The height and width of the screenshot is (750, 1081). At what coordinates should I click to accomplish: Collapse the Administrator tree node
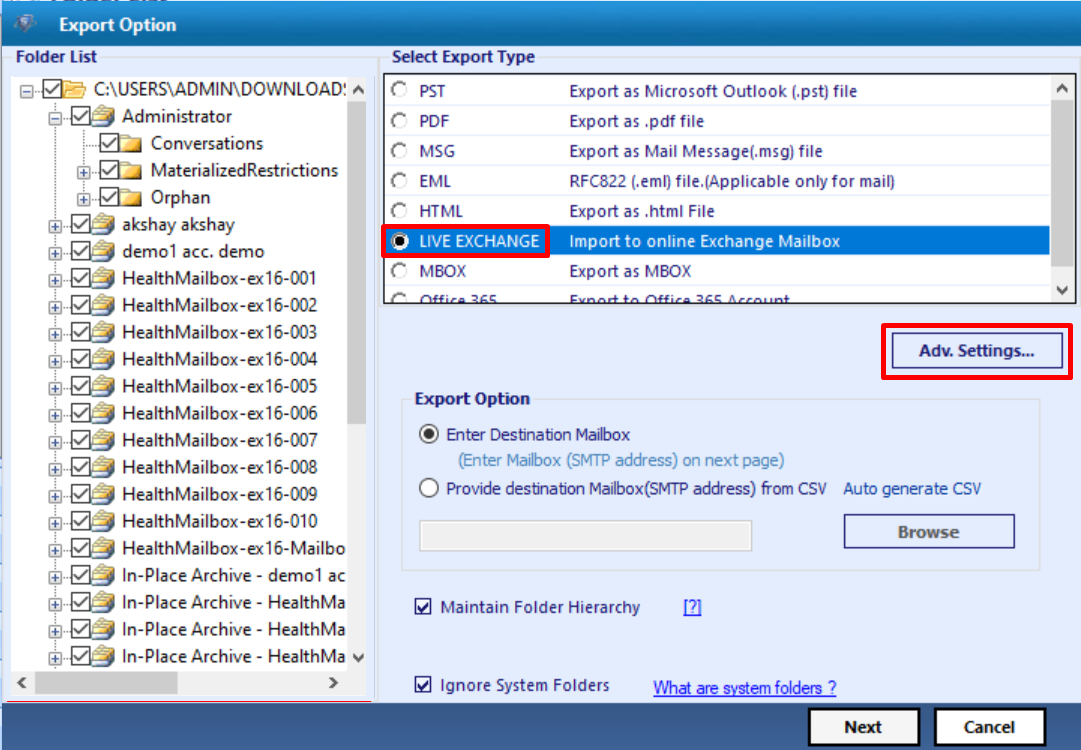pos(55,117)
